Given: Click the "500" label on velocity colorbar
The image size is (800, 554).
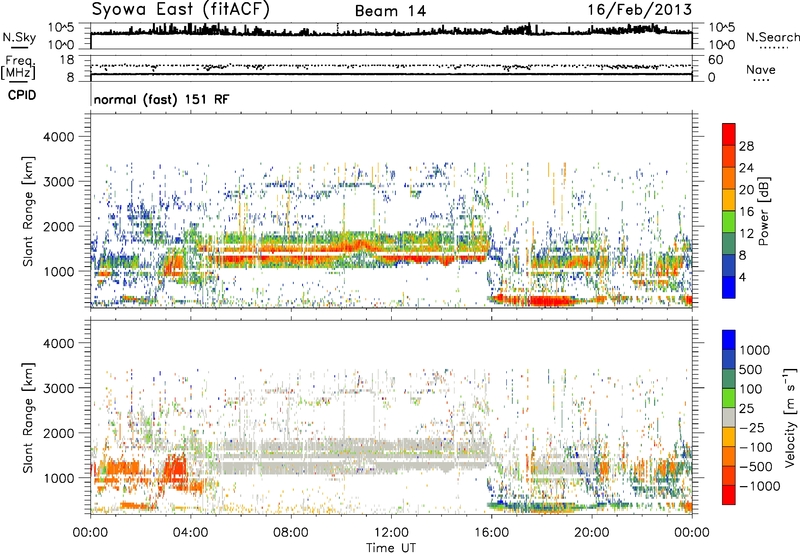Looking at the screenshot, I should [x=751, y=370].
